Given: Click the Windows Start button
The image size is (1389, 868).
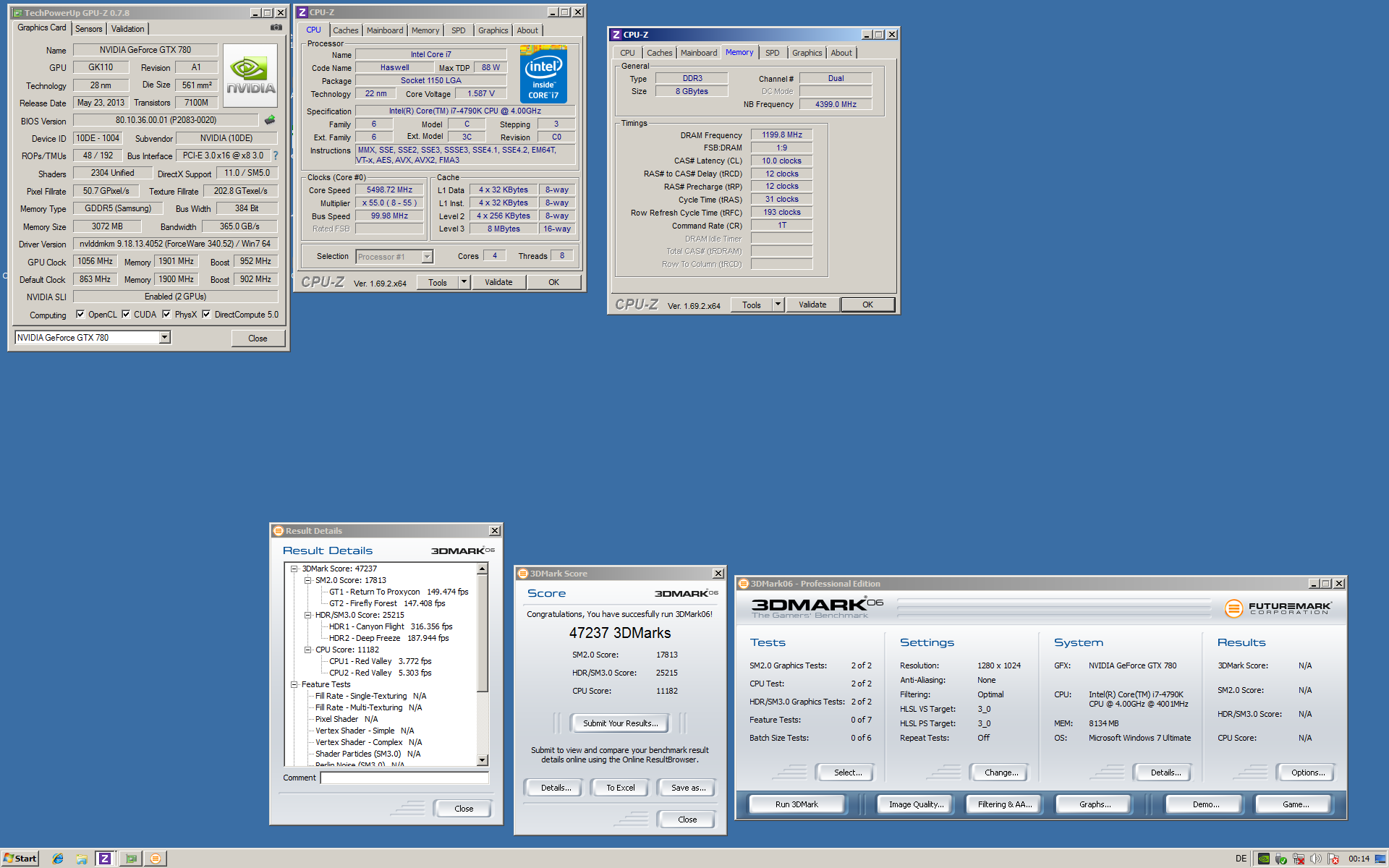Looking at the screenshot, I should (x=20, y=859).
